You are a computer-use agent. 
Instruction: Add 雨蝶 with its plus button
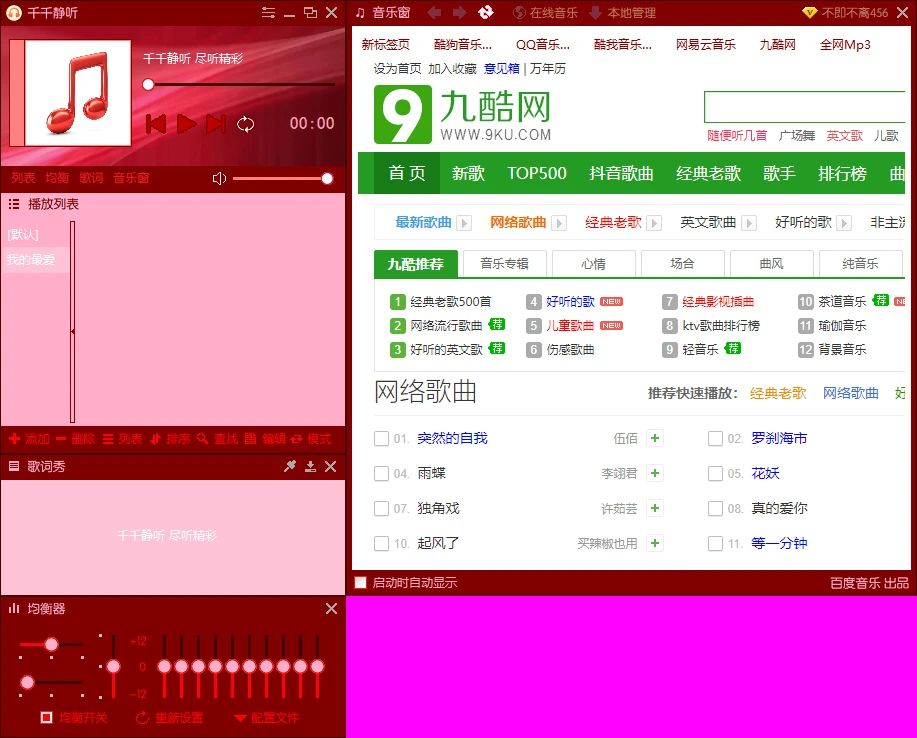pos(655,473)
